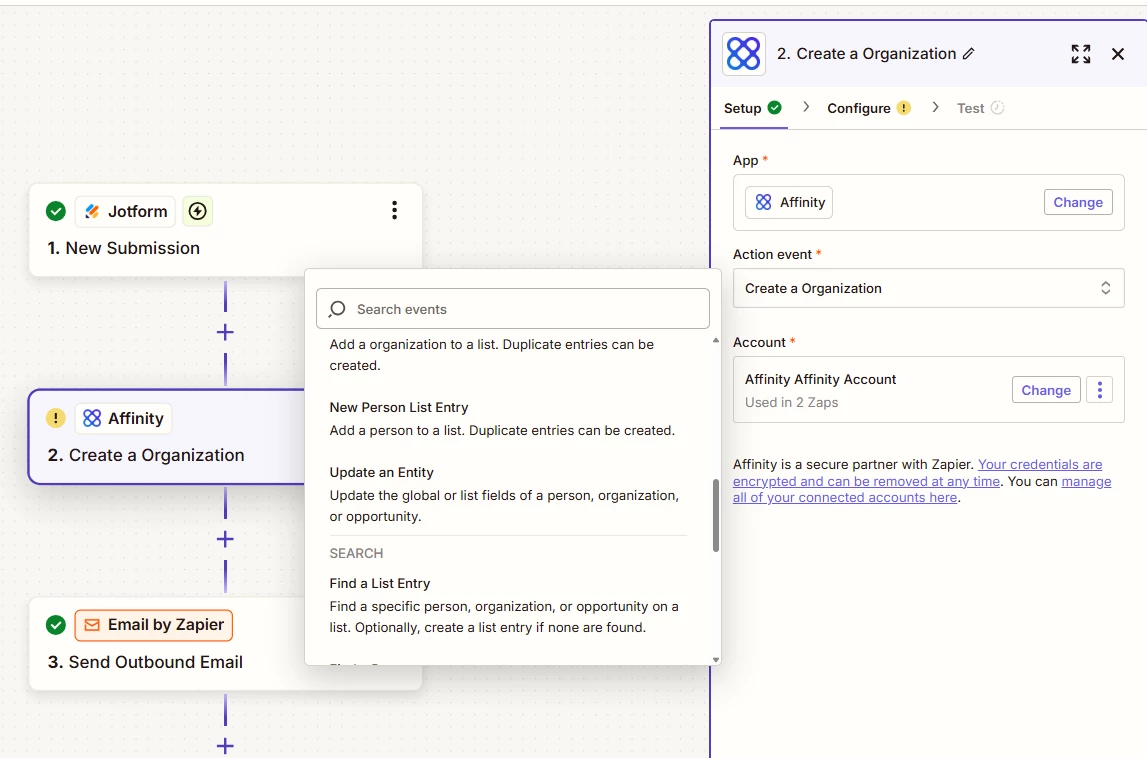Viewport: 1147px width, 758px height.
Task: Open the Setup tab
Action: 753,108
